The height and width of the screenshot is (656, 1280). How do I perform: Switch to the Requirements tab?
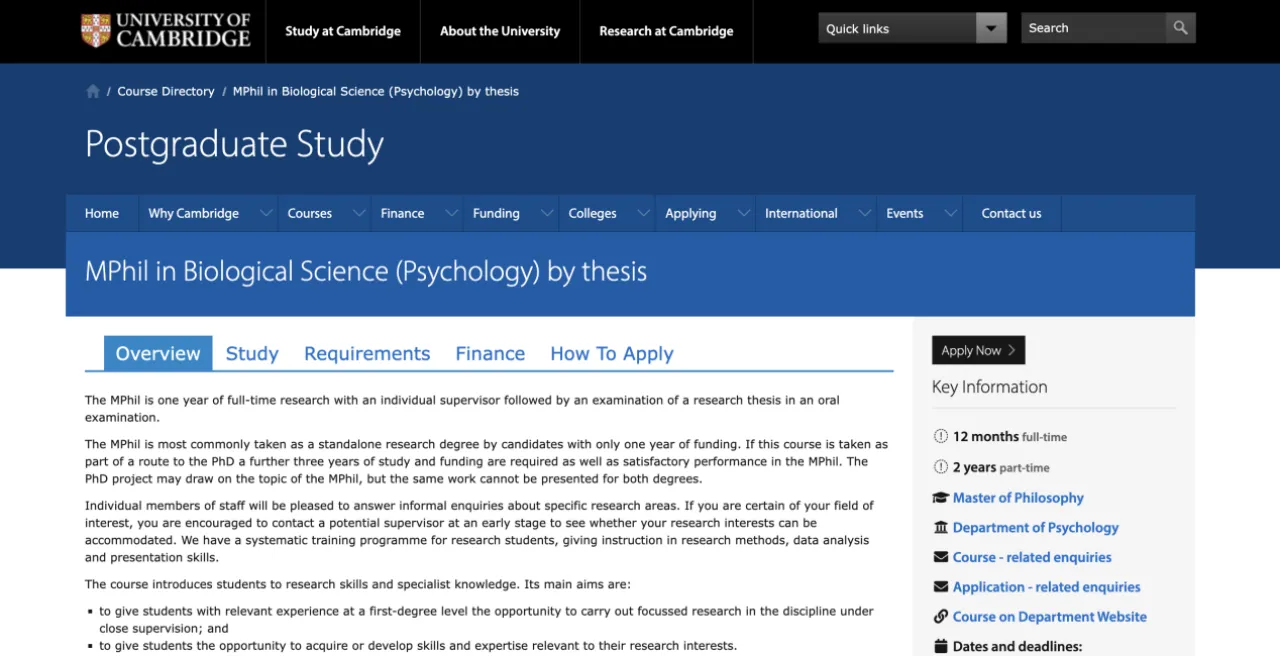tap(367, 354)
